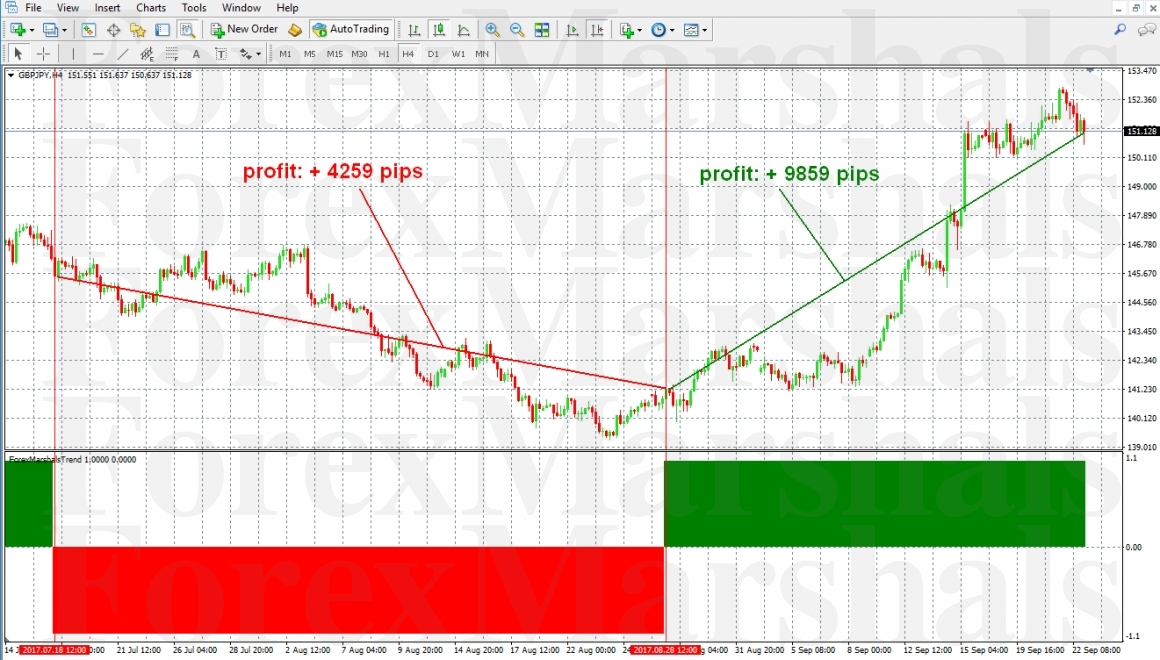Open the Charts menu
This screenshot has width=1160, height=660.
(x=151, y=7)
